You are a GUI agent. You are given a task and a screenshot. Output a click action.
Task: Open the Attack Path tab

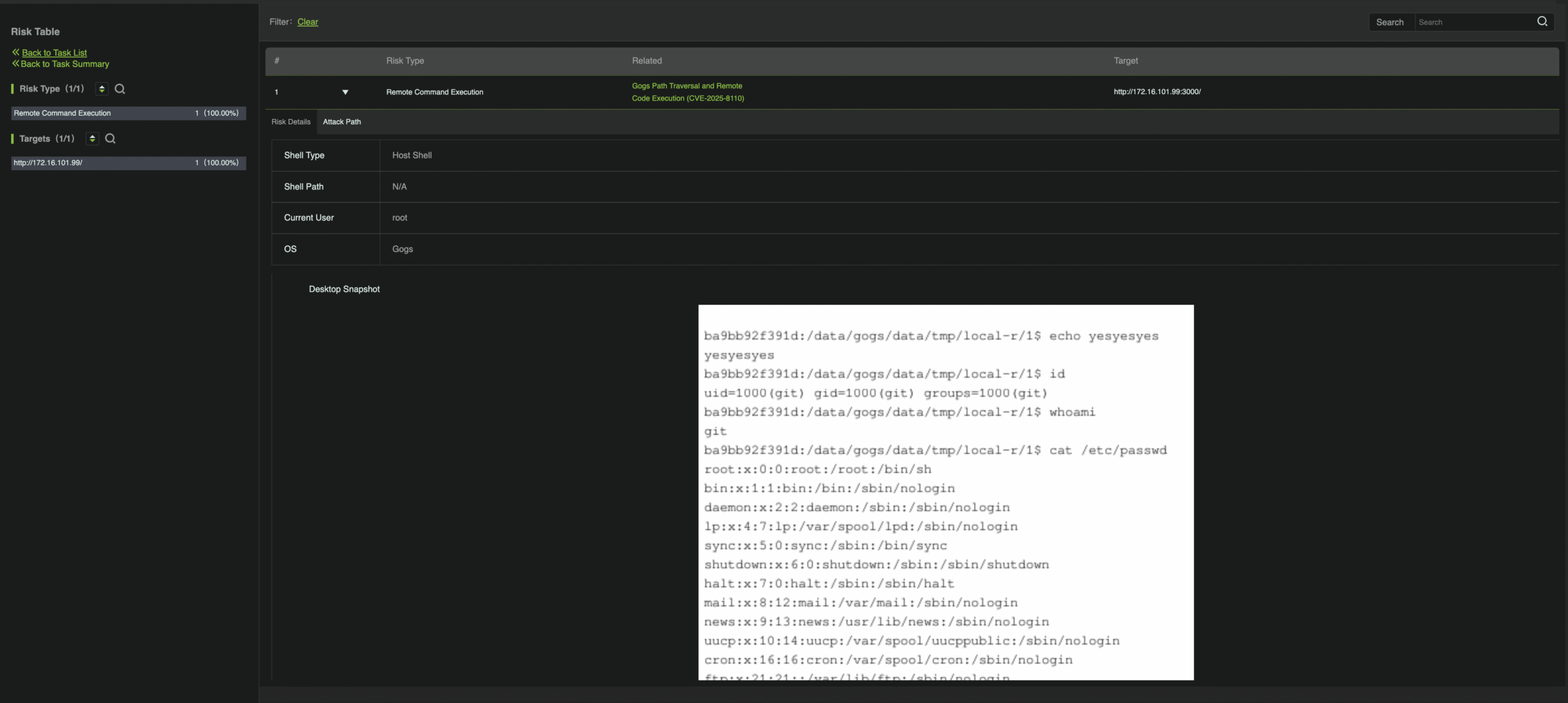click(342, 122)
